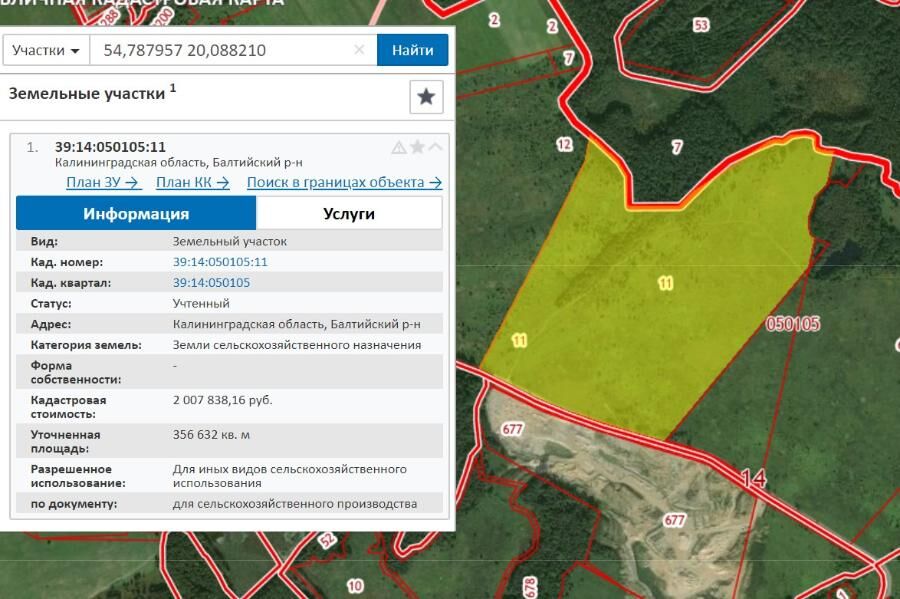Open the Участки search type dropdown

[46, 50]
